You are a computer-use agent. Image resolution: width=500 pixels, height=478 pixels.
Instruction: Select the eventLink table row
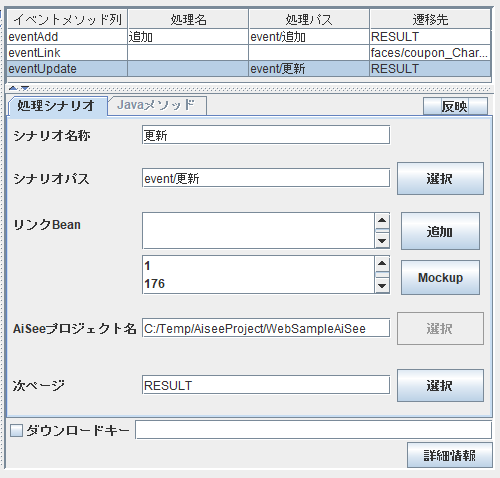pyautogui.click(x=249, y=53)
